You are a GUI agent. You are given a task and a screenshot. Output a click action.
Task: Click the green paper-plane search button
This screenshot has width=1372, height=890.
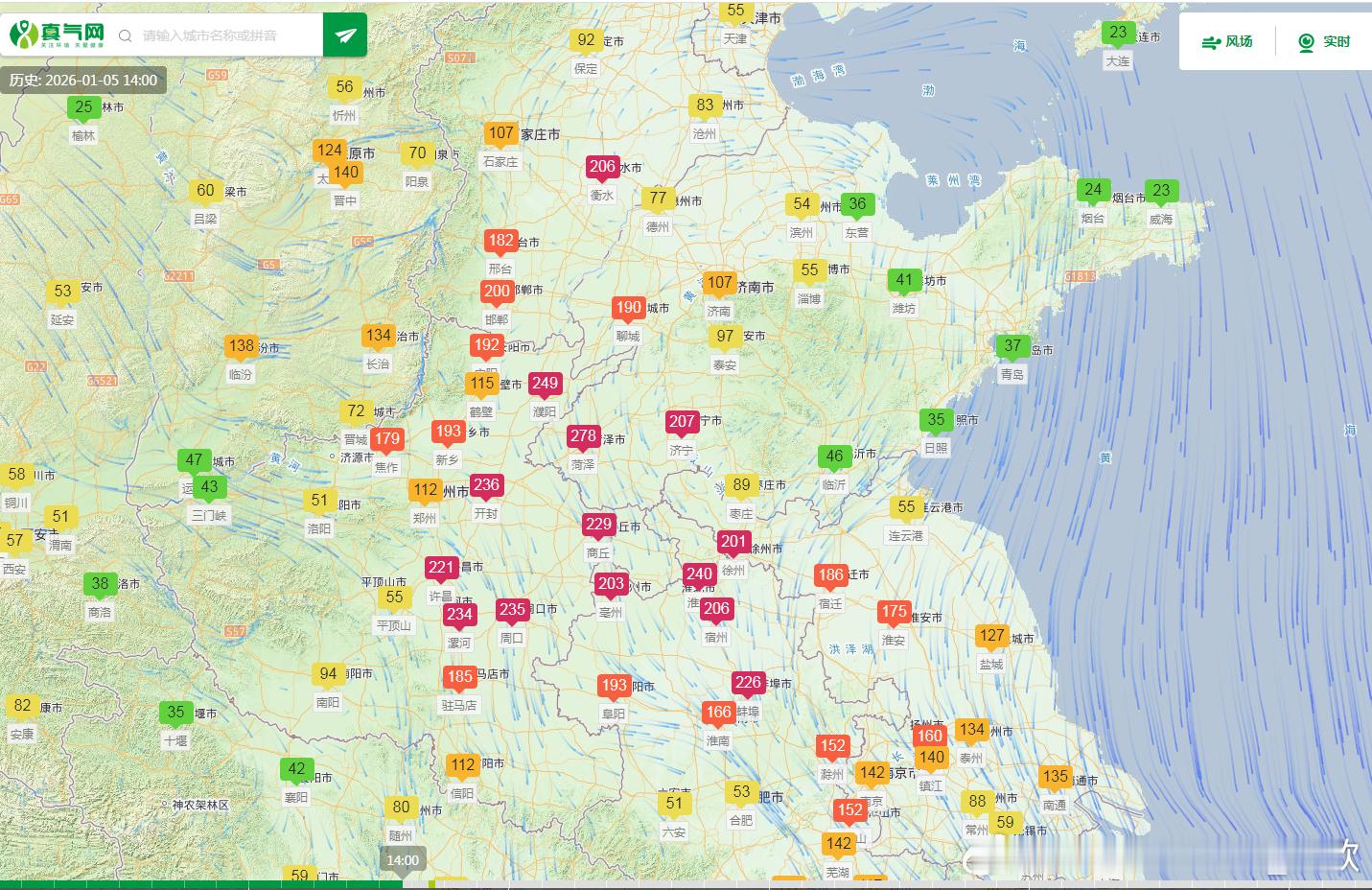point(345,35)
